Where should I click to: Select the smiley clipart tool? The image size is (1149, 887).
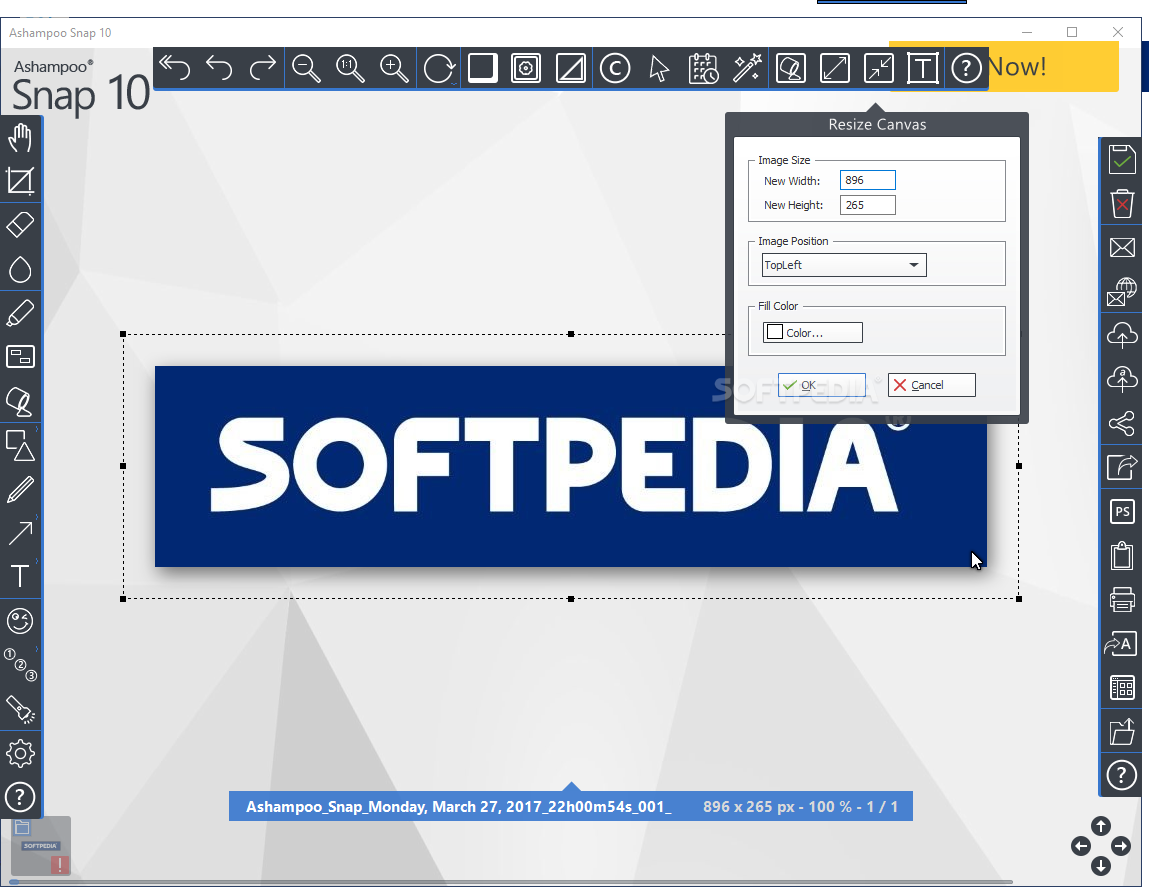click(x=20, y=621)
